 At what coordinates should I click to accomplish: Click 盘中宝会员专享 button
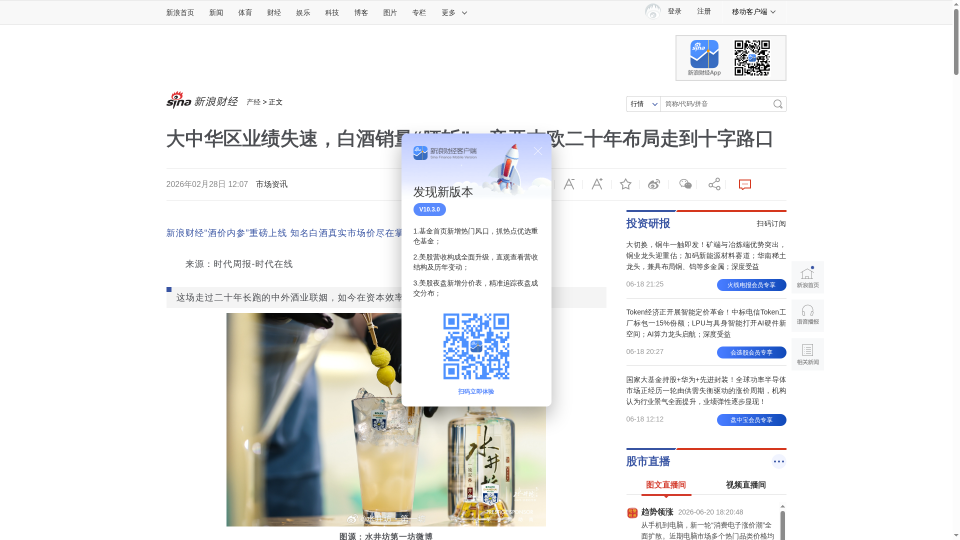coord(751,420)
